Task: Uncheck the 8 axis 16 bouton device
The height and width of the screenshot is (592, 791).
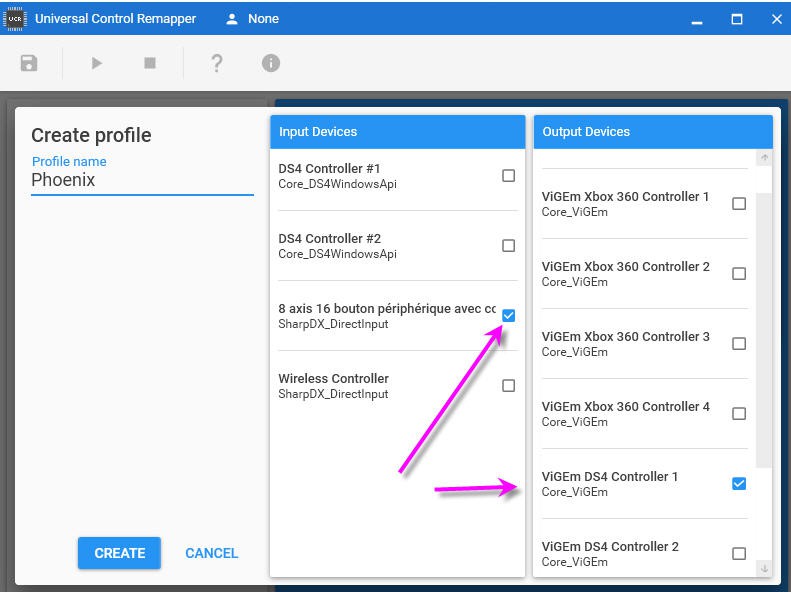Action: tap(508, 316)
